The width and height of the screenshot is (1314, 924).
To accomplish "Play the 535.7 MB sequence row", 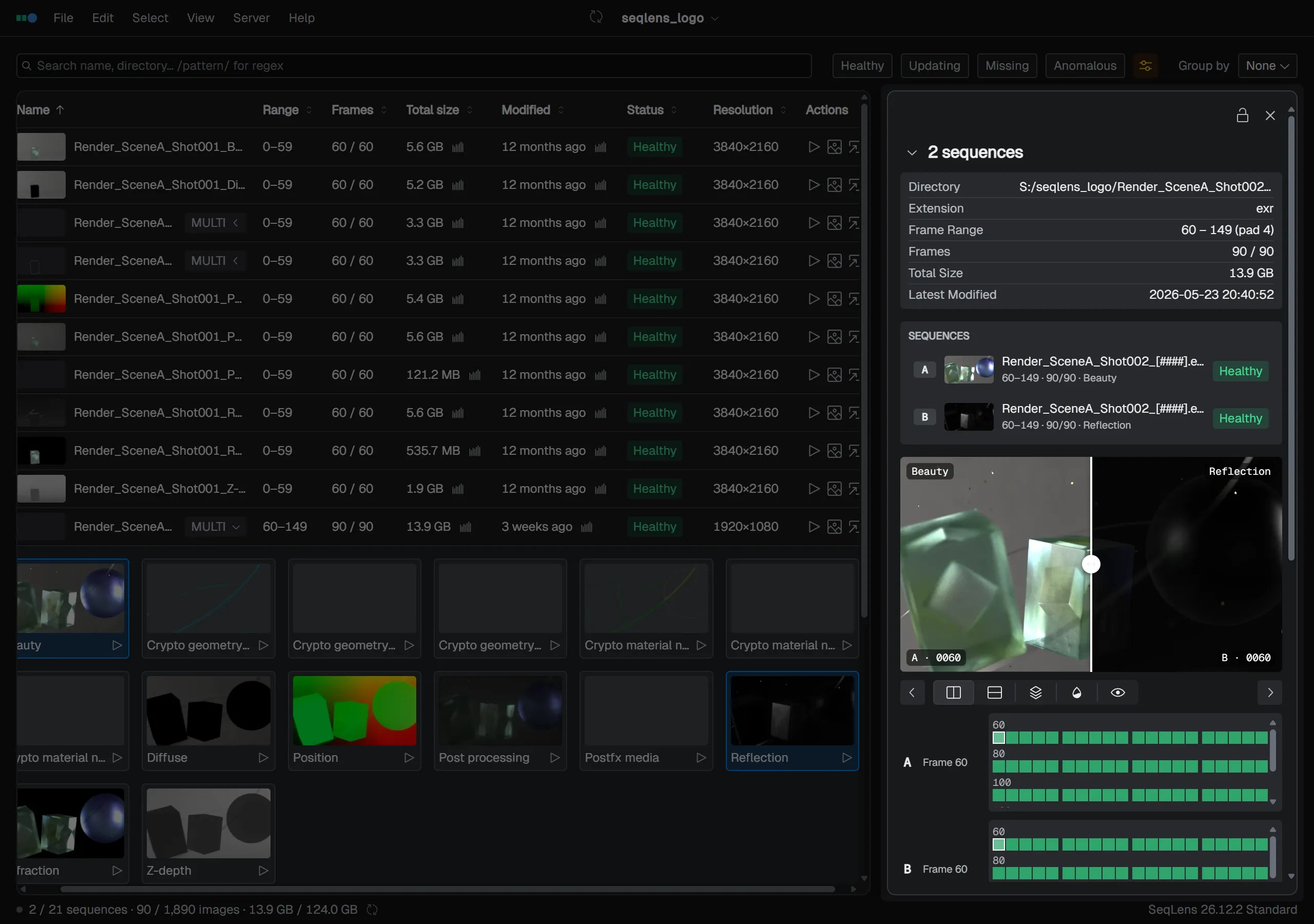I will tap(813, 451).
